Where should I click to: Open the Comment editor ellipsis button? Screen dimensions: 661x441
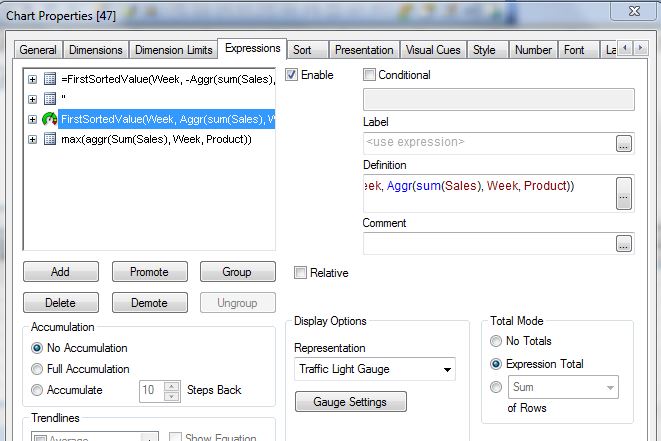pos(624,243)
